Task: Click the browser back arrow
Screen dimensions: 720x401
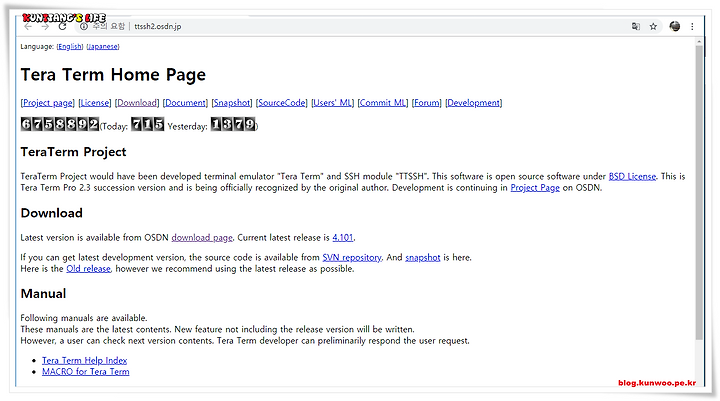Action: click(x=28, y=27)
